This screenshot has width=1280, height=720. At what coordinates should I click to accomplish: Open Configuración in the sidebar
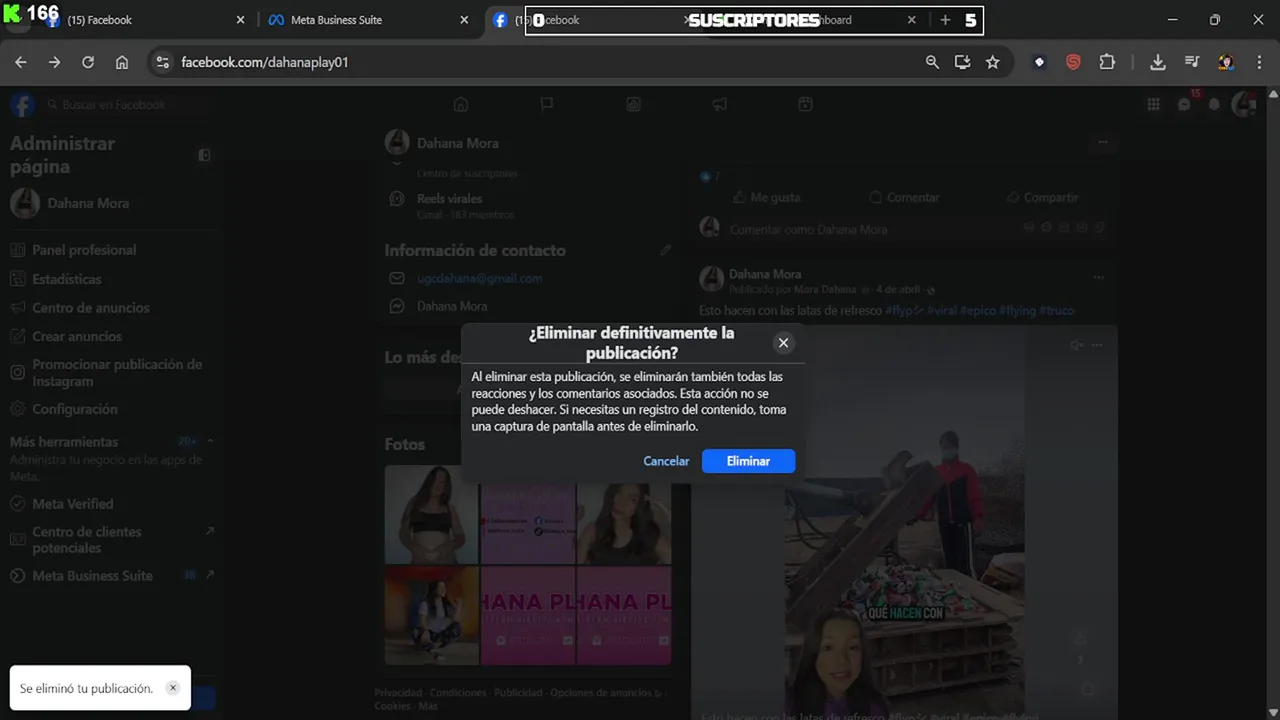click(x=74, y=409)
